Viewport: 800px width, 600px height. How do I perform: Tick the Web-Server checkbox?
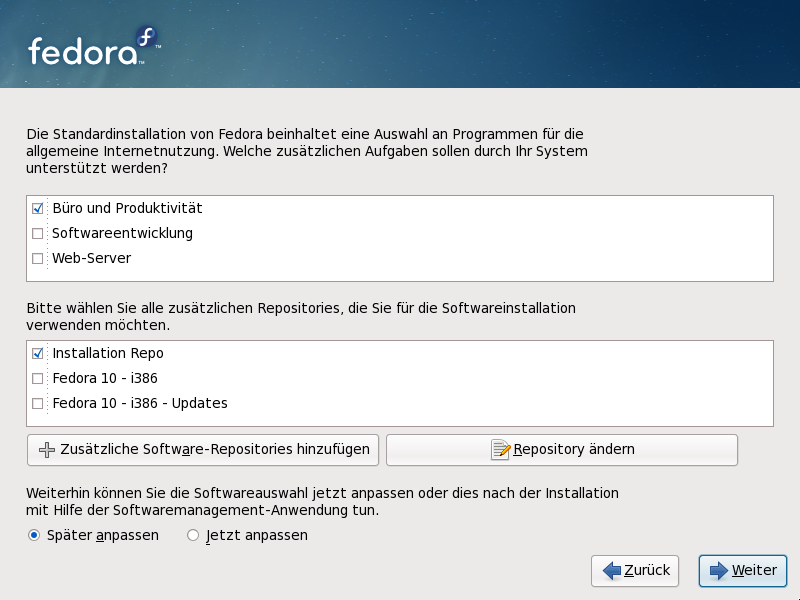[37, 258]
